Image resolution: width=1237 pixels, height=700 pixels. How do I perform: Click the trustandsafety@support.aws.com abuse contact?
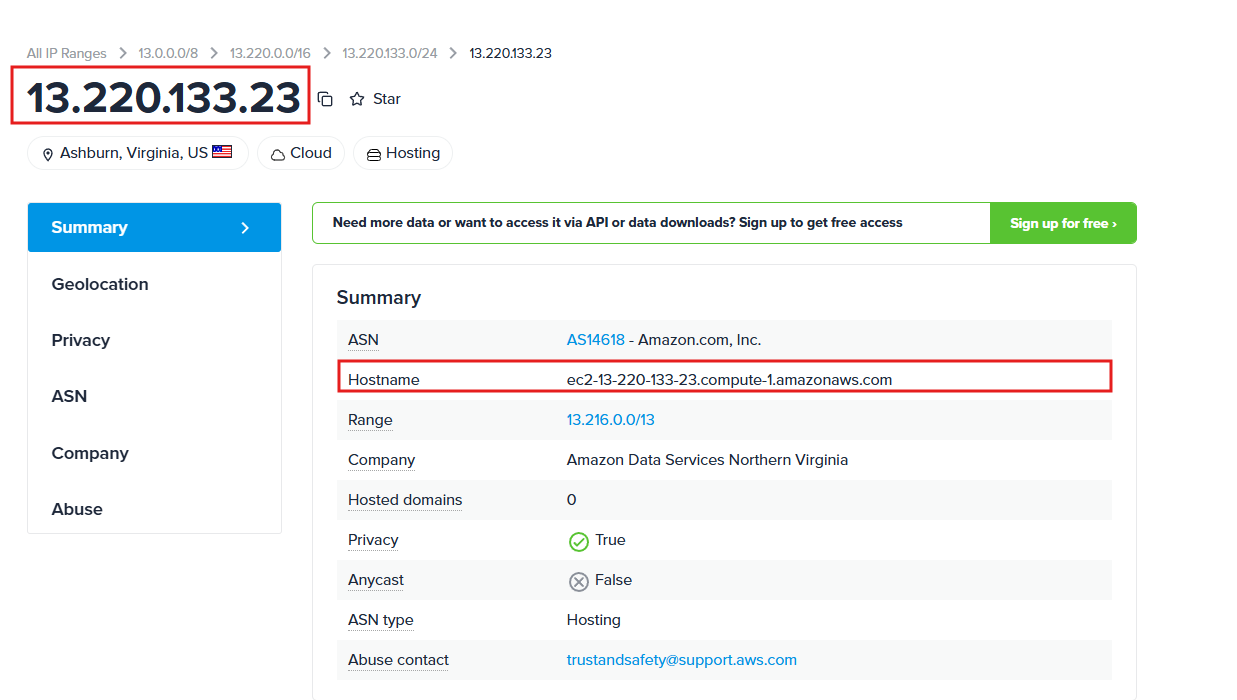[681, 660]
